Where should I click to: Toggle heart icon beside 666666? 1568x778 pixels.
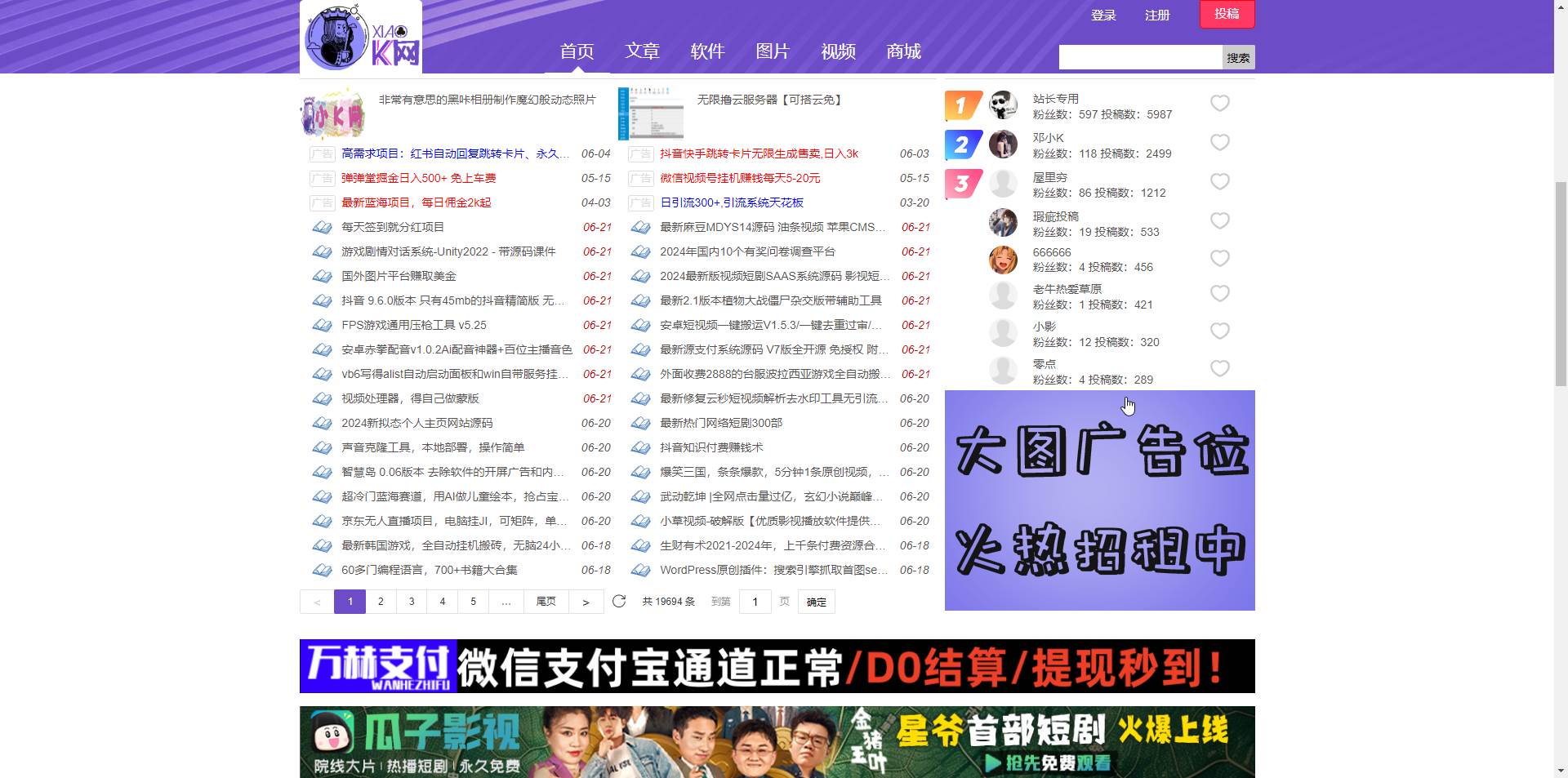[x=1219, y=258]
